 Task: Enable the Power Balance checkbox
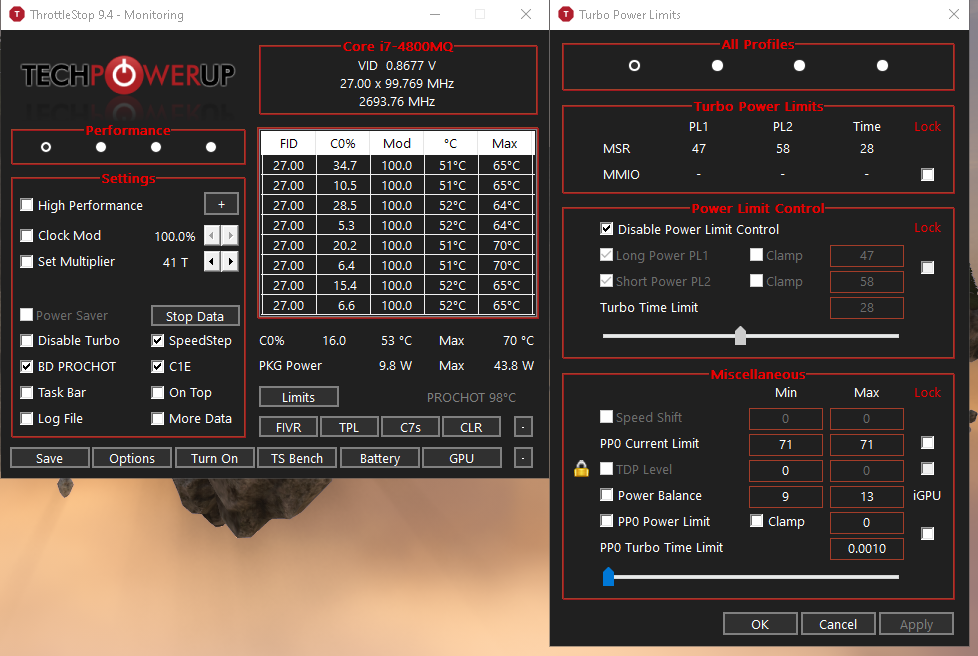pyautogui.click(x=606, y=495)
